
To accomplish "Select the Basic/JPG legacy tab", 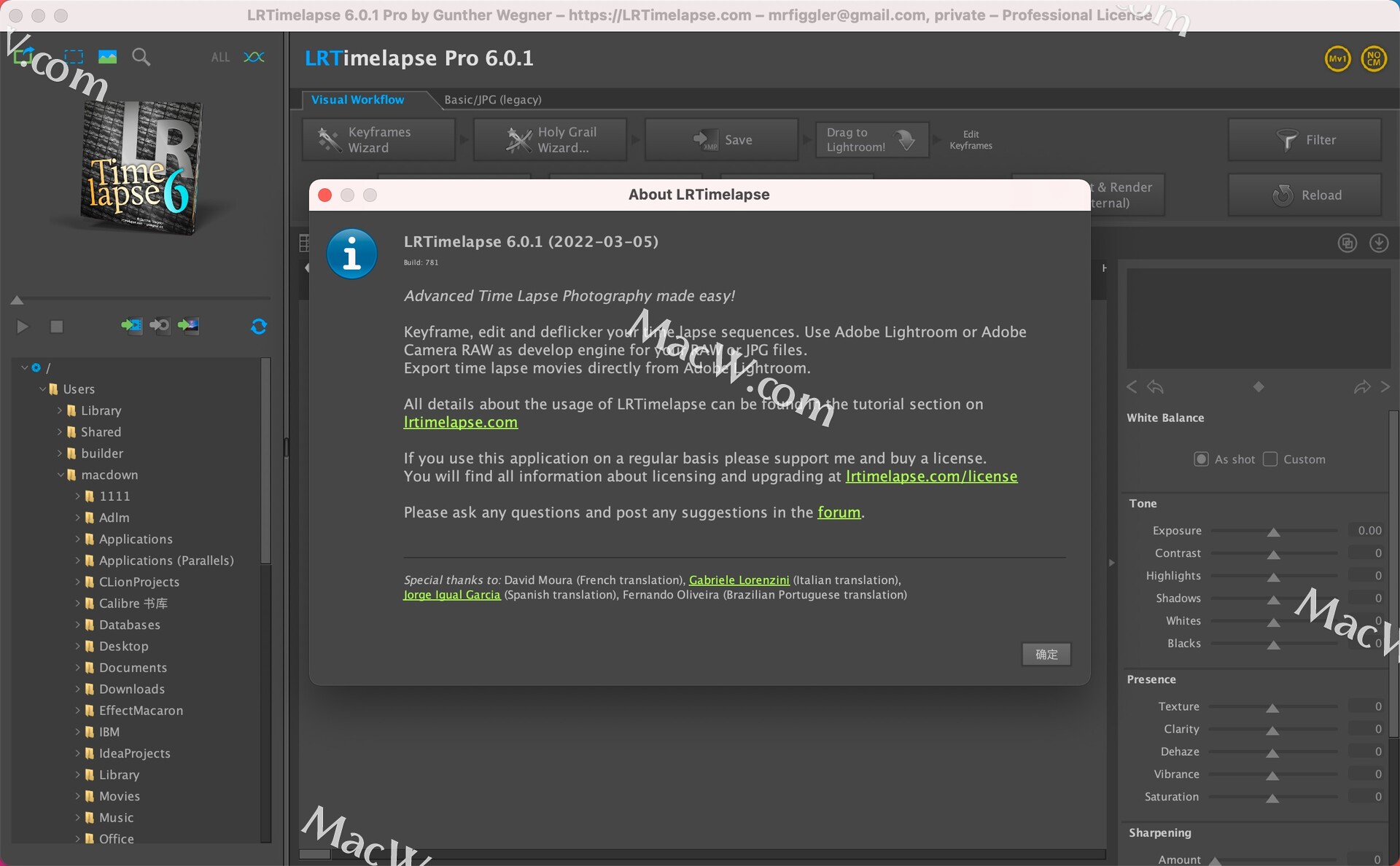I will (493, 99).
